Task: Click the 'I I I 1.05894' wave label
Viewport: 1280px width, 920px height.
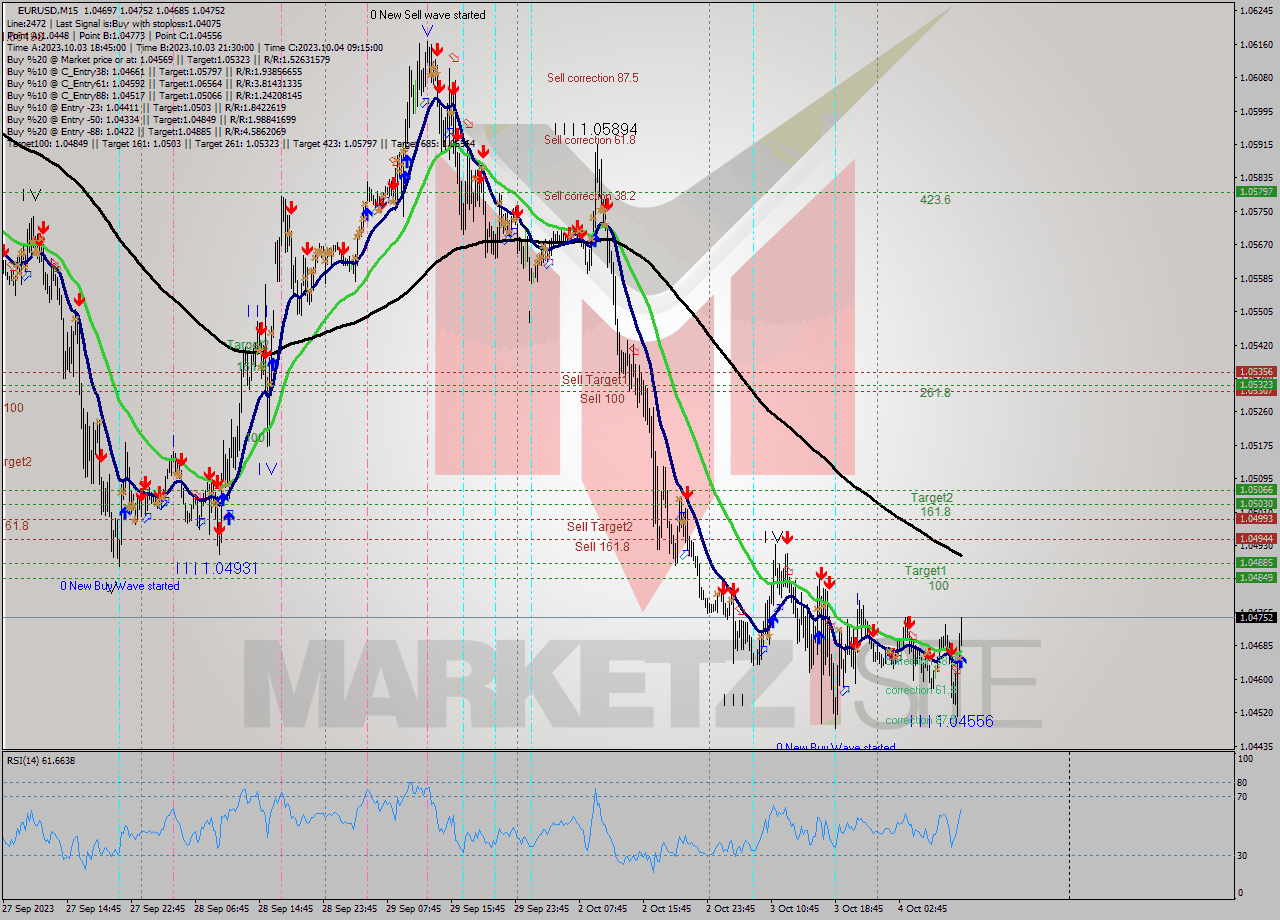Action: [596, 129]
